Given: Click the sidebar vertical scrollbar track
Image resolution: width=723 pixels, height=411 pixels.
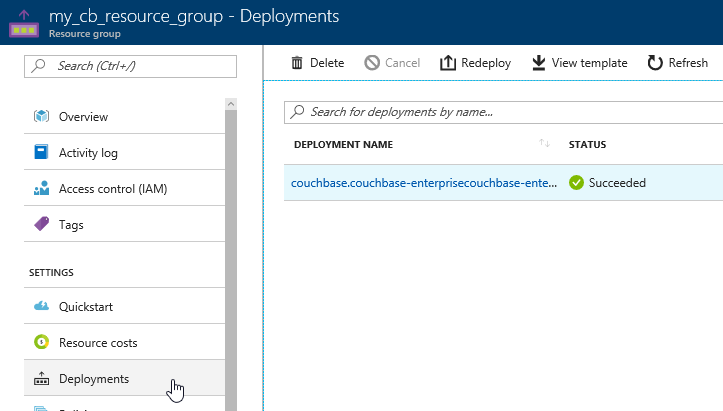Looking at the screenshot, I should 231,258.
